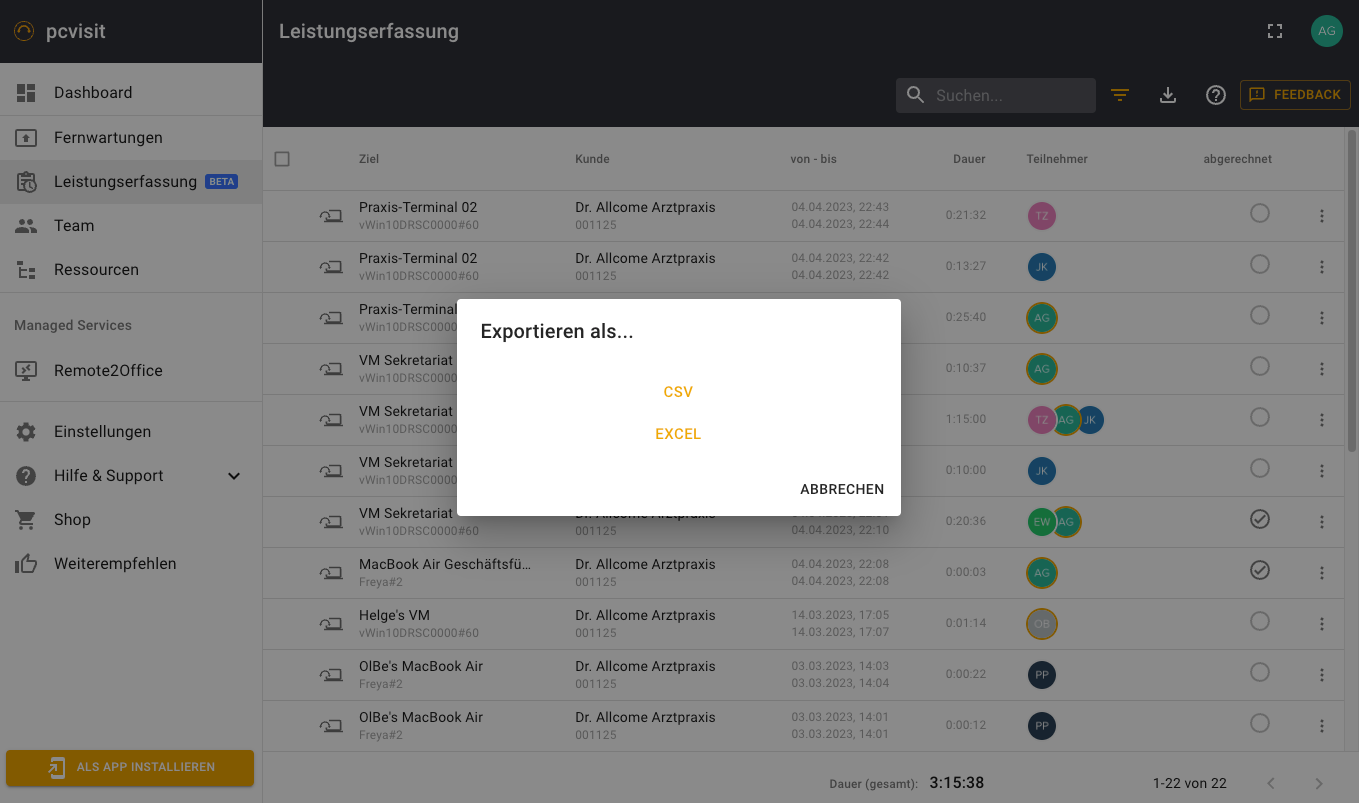Open the Einstellungen gear icon
1359x803 pixels.
pyautogui.click(x=26, y=432)
